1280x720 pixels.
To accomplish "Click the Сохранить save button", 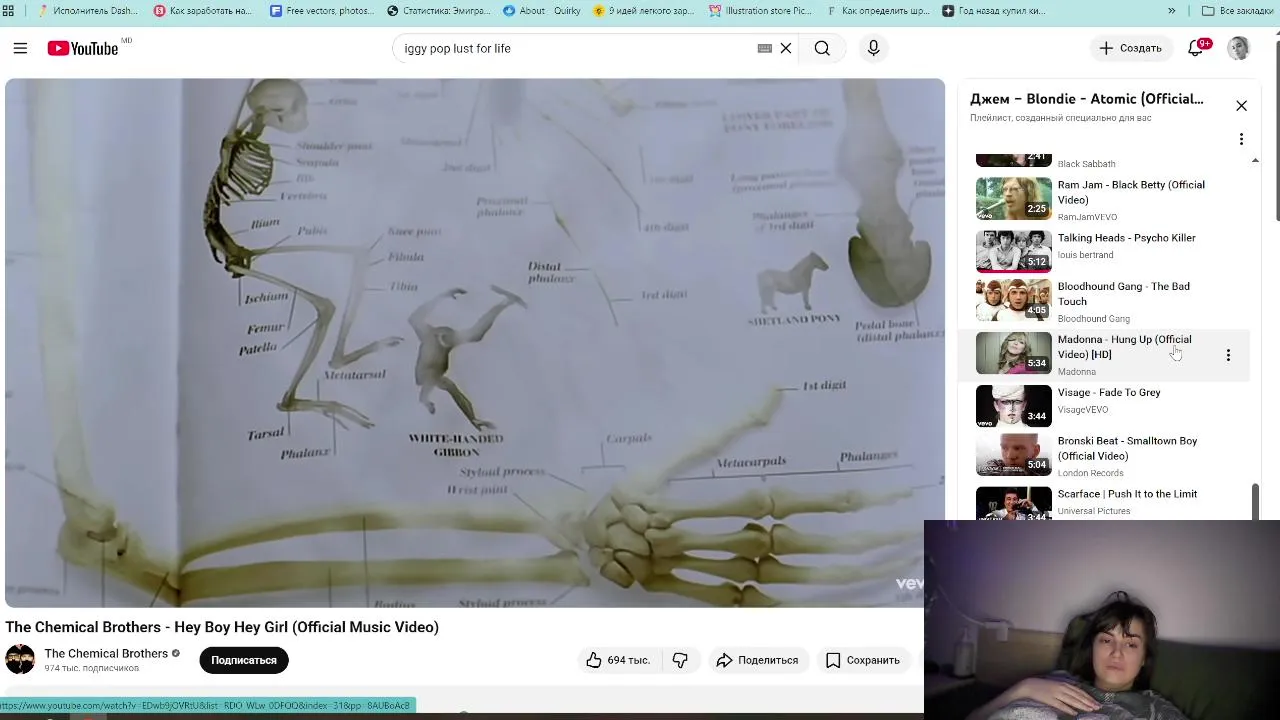I will click(862, 660).
